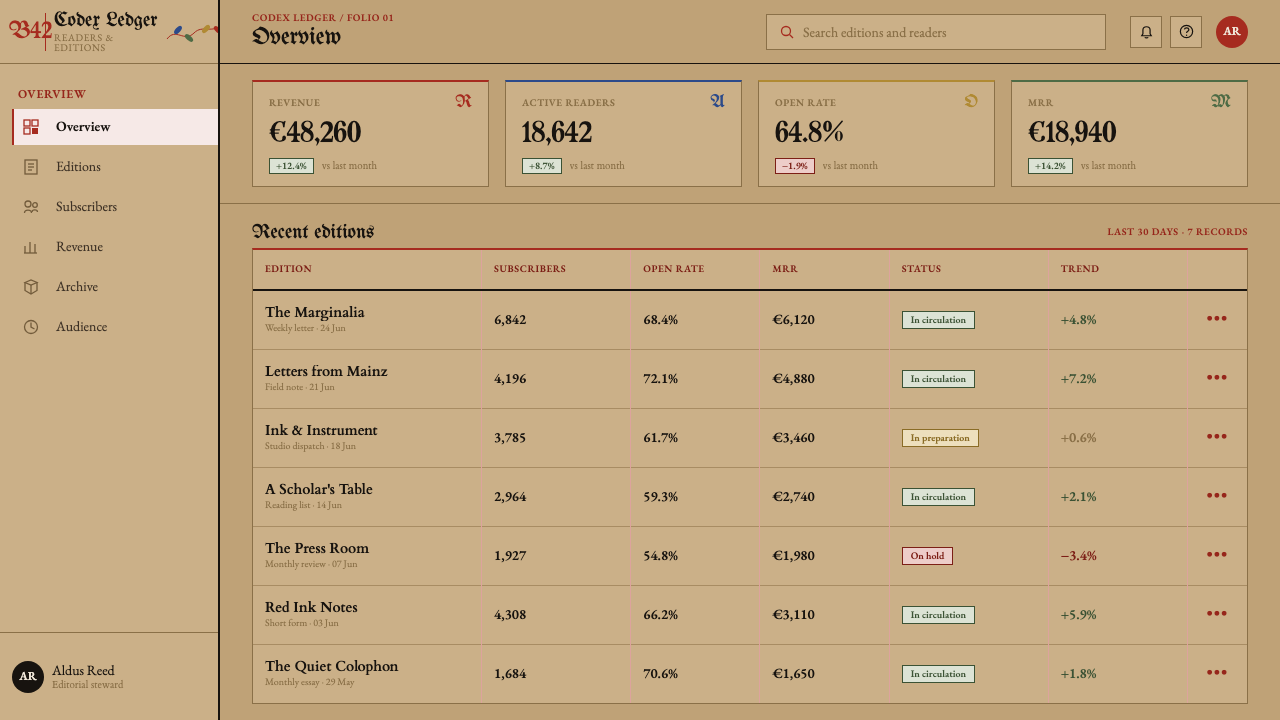This screenshot has height=720, width=1280.
Task: Sort by the MRR column header
Action: (x=785, y=269)
